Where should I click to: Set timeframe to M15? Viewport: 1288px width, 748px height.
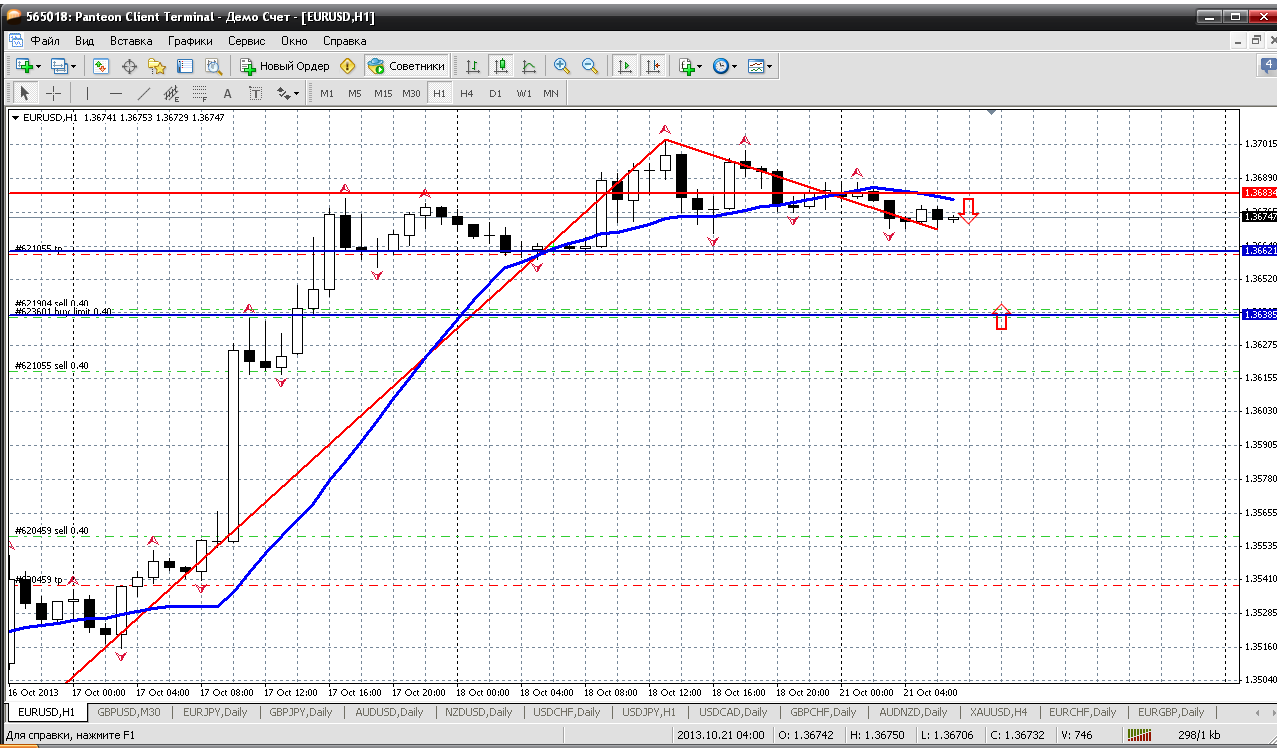(383, 93)
